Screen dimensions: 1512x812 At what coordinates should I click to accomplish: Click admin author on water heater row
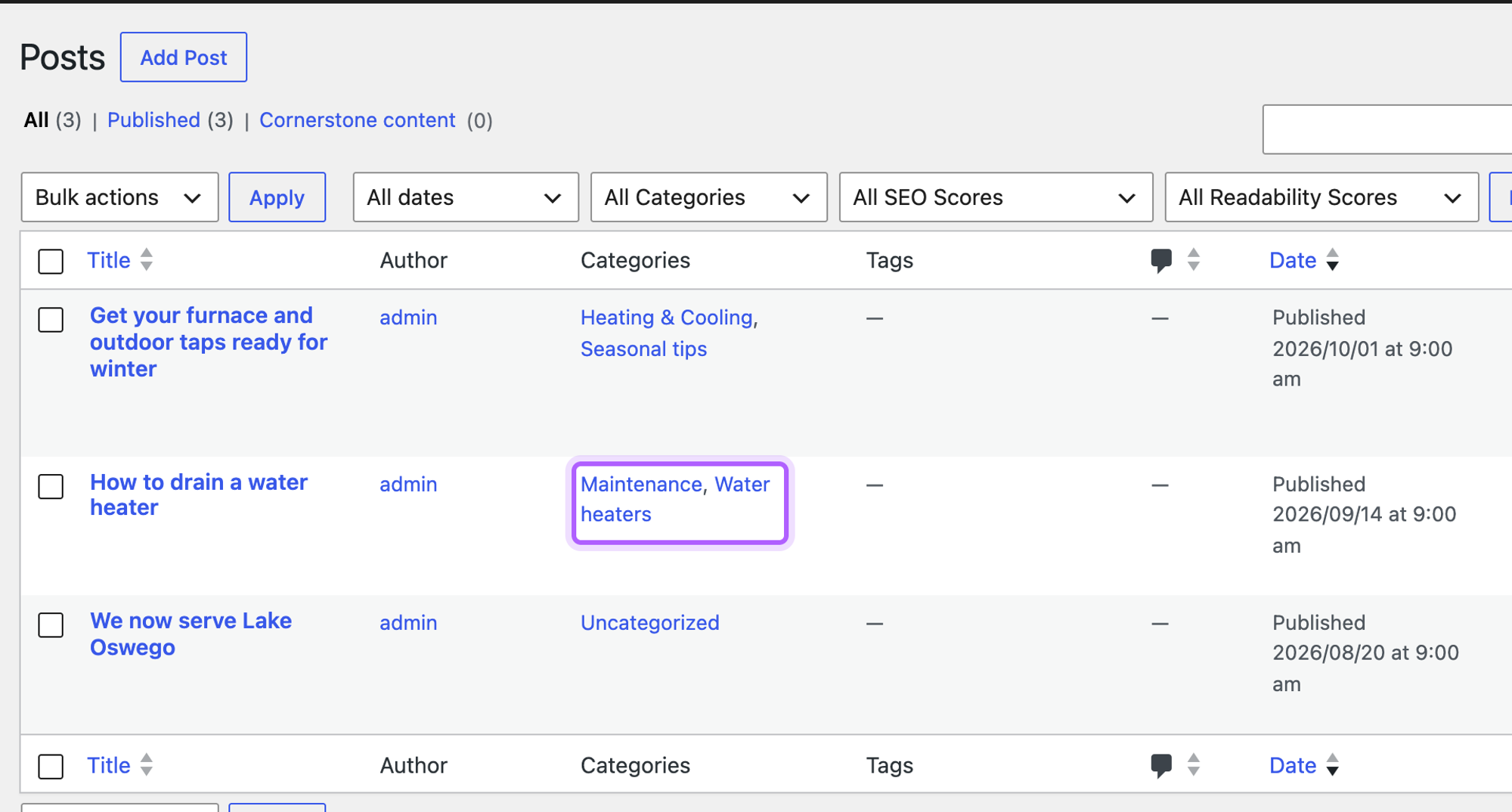pos(408,484)
